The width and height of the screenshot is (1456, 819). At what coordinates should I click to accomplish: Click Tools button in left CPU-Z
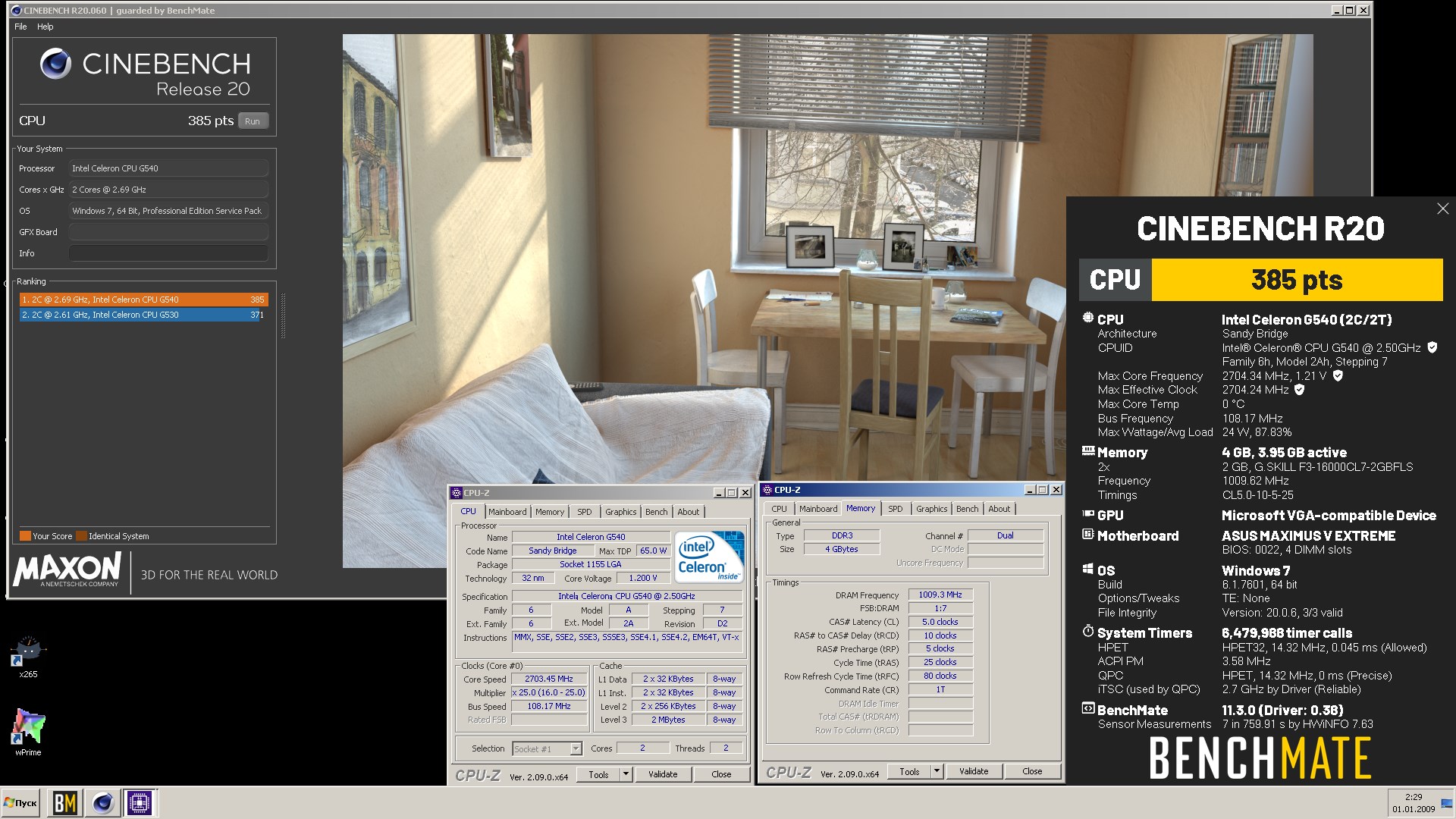[598, 774]
